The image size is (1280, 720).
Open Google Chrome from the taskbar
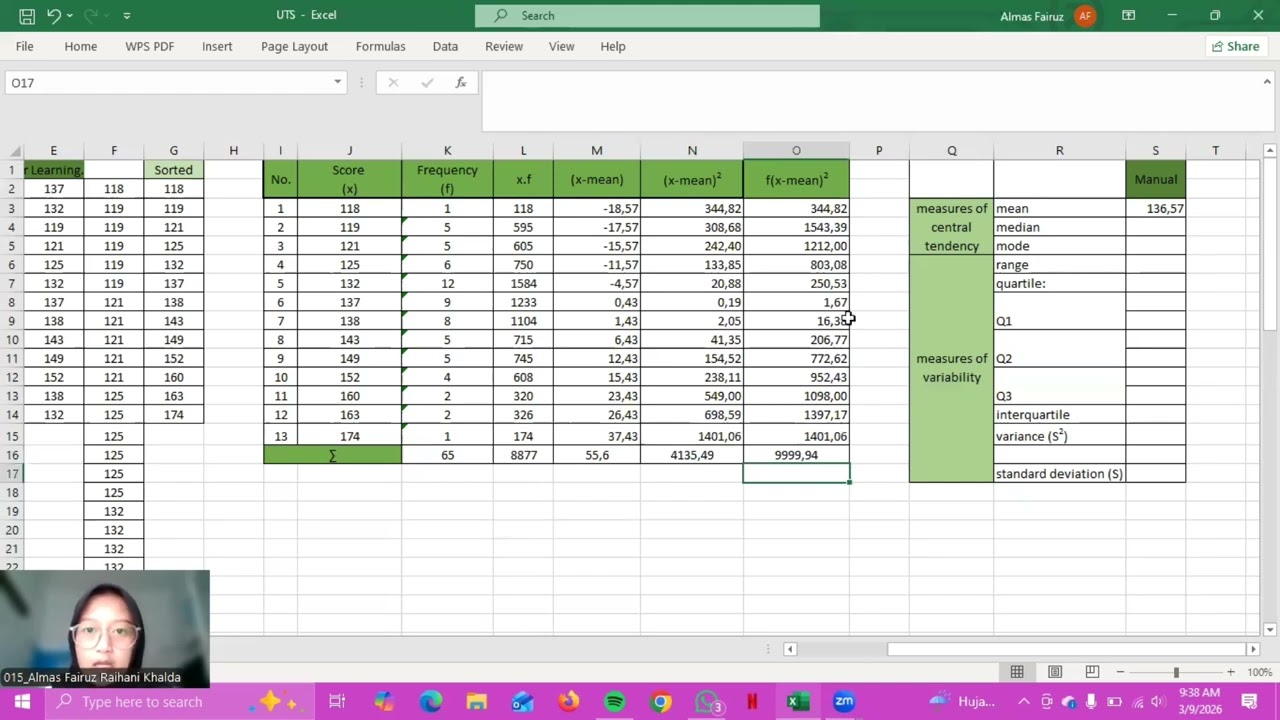[661, 702]
